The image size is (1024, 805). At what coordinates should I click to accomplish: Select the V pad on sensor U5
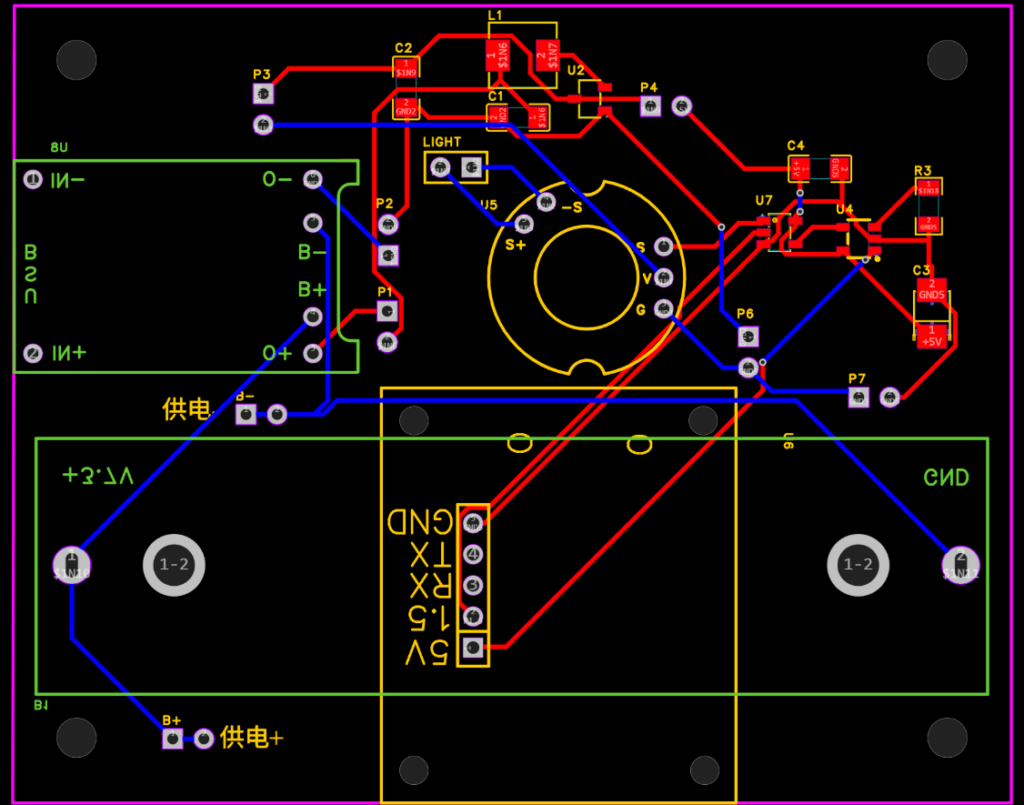point(662,277)
